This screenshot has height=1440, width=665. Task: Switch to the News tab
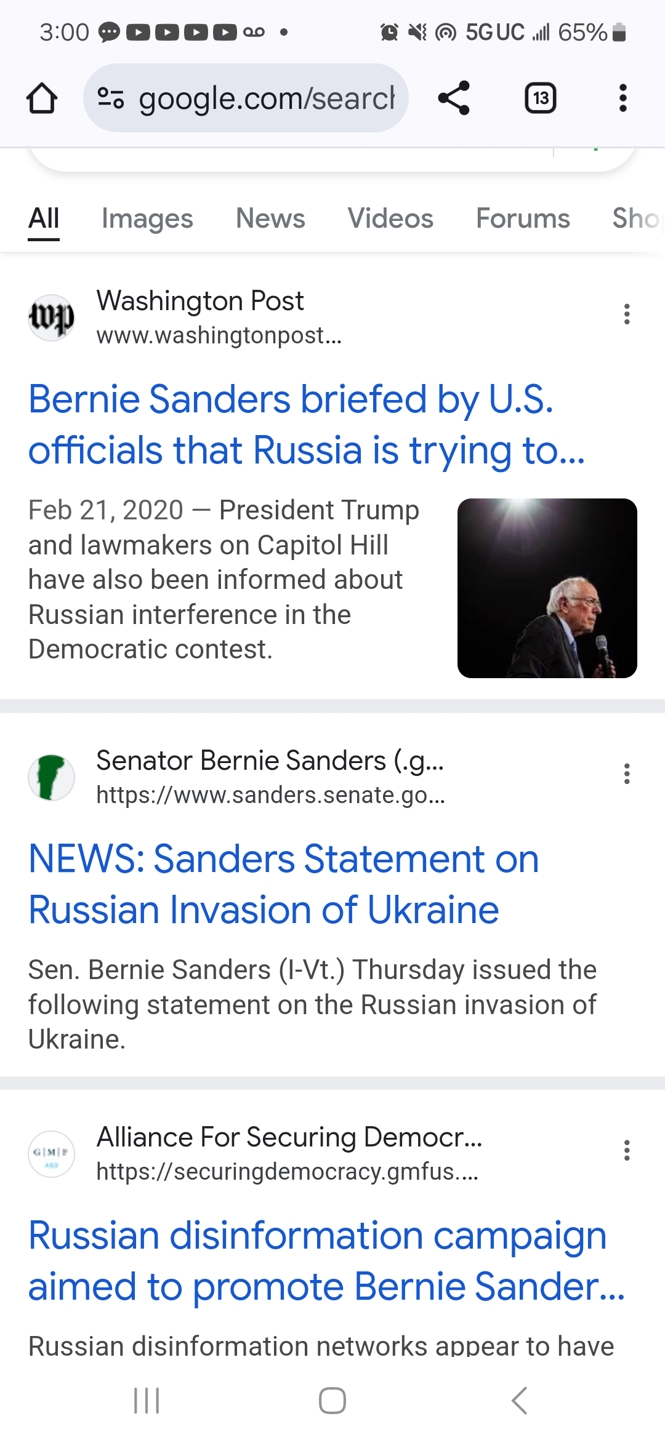pos(270,218)
